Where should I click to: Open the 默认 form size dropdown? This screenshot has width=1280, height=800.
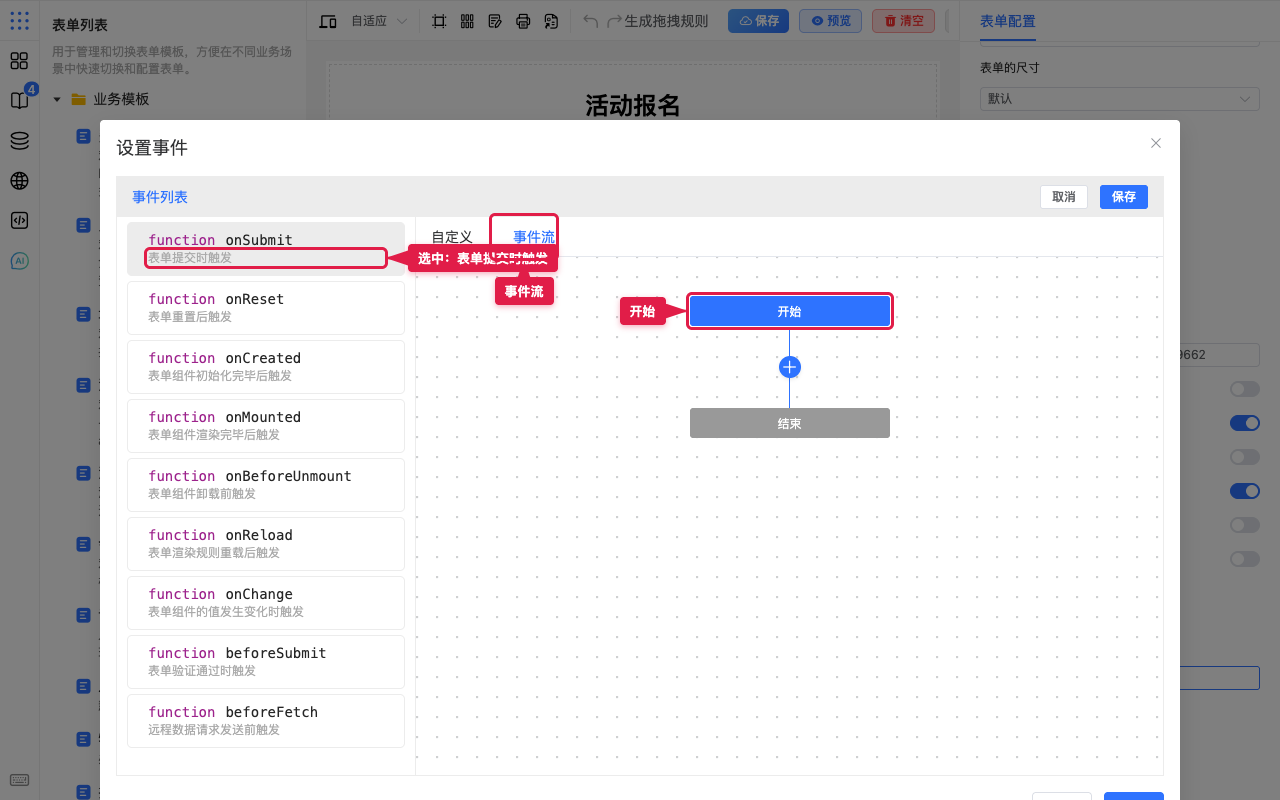[x=1119, y=99]
